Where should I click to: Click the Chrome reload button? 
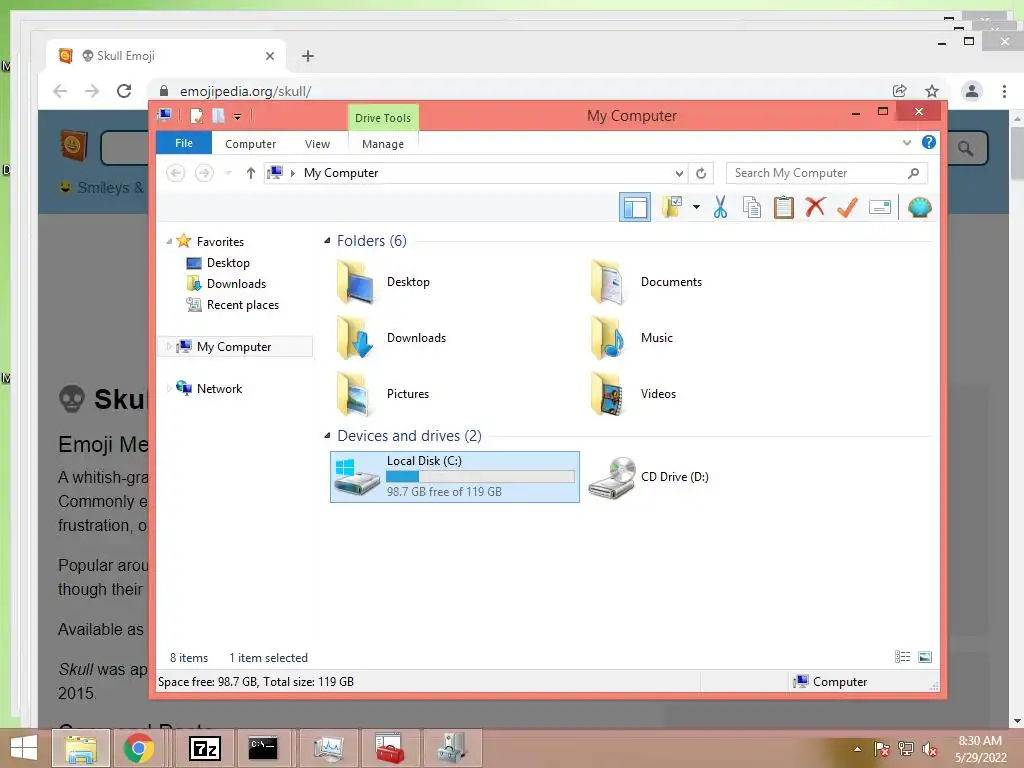pos(124,91)
